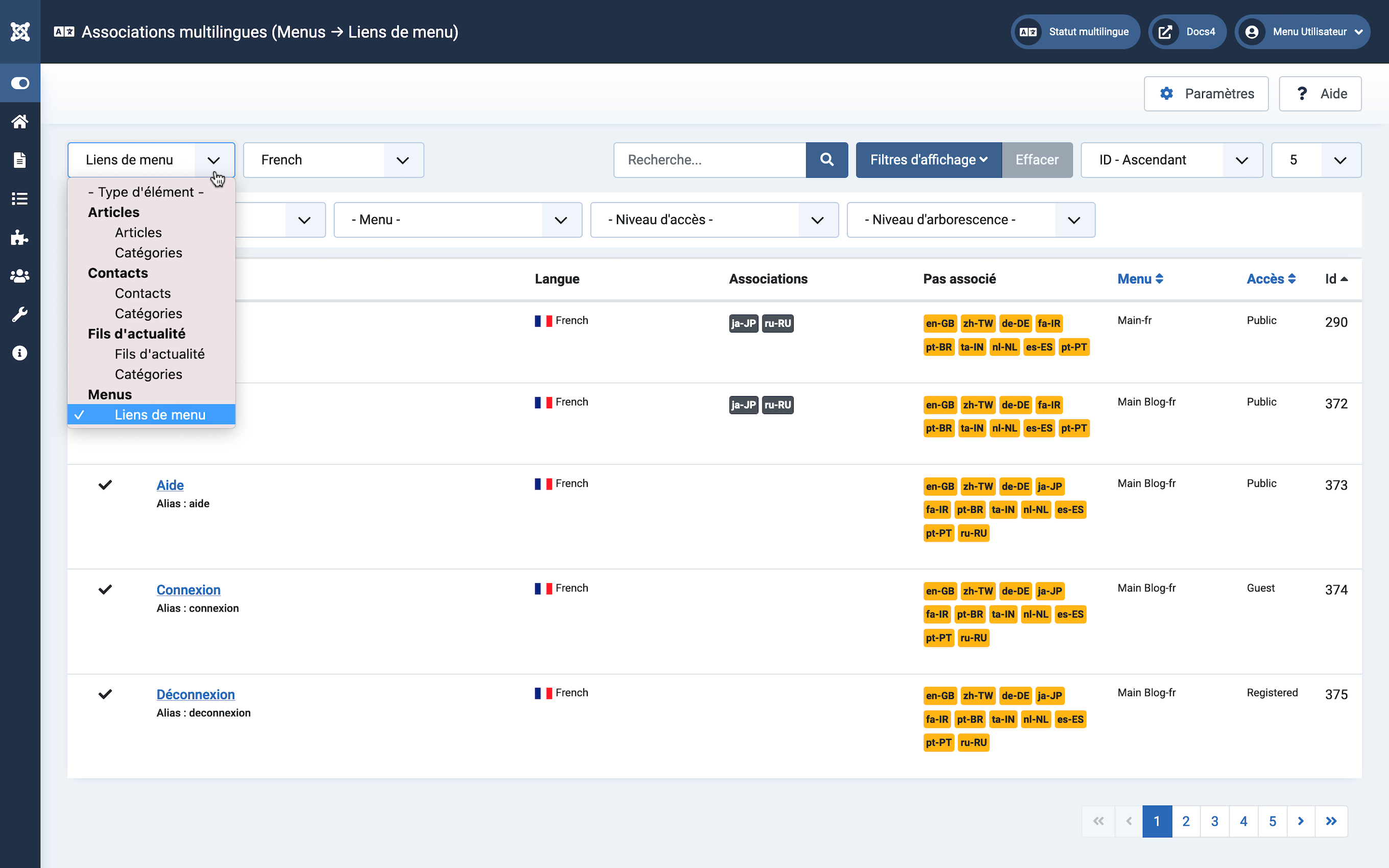Open the System wrench sidebar icon
The width and height of the screenshot is (1389, 868).
20,314
